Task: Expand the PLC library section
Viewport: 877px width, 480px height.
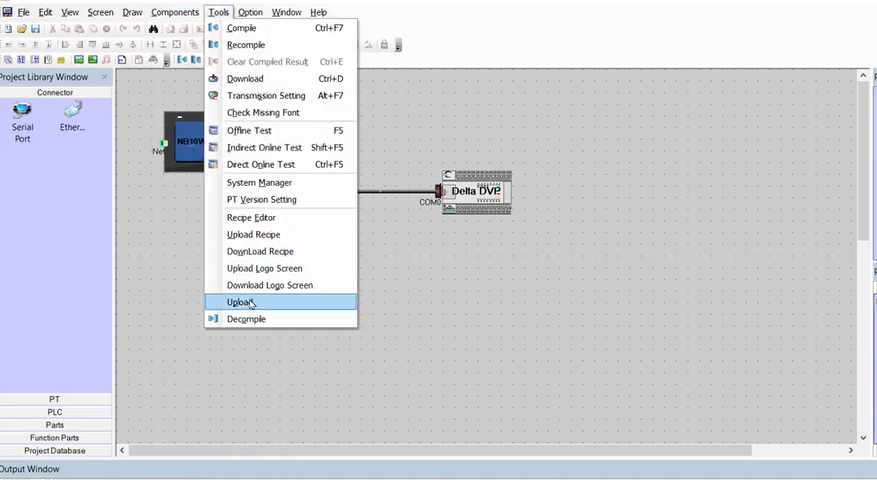Action: tap(55, 412)
